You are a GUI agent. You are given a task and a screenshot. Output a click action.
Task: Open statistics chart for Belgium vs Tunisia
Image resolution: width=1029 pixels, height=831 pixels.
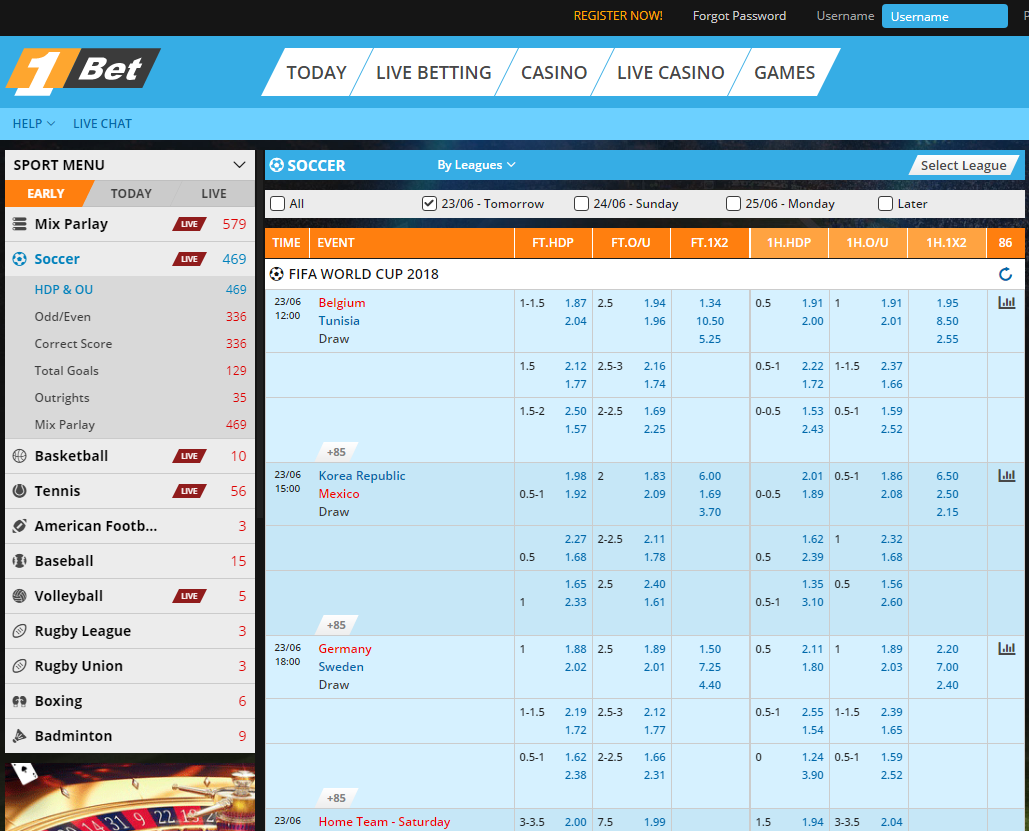[1007, 303]
